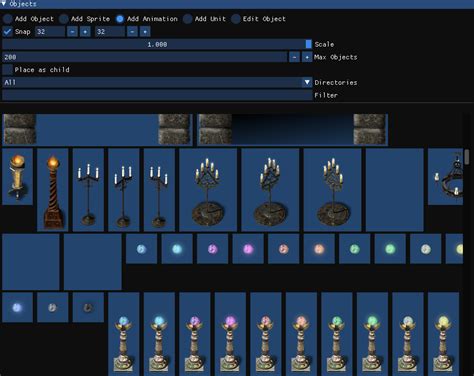The width and height of the screenshot is (474, 376).
Task: Select the first stone pillar wall thumbnail
Action: (97, 130)
